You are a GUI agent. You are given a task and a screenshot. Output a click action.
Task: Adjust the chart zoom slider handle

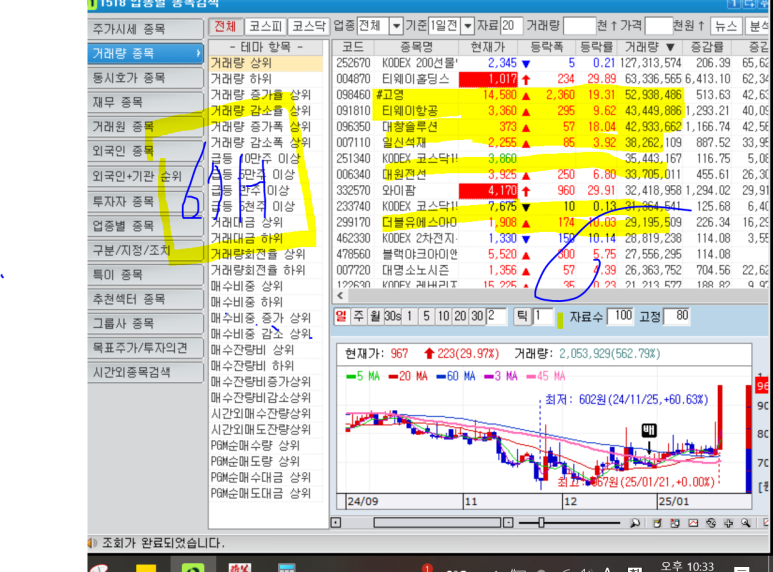coord(541,523)
